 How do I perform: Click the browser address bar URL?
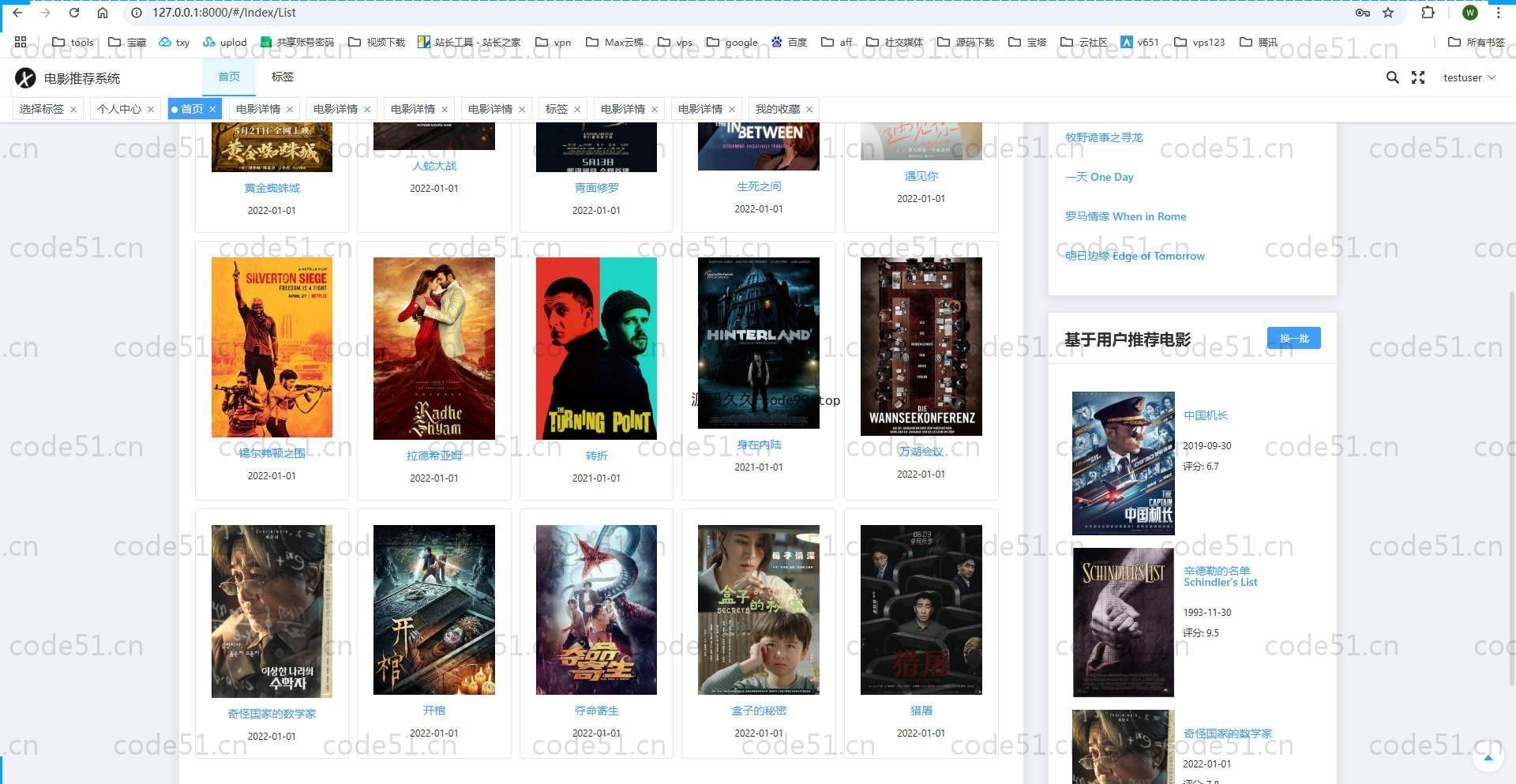224,13
